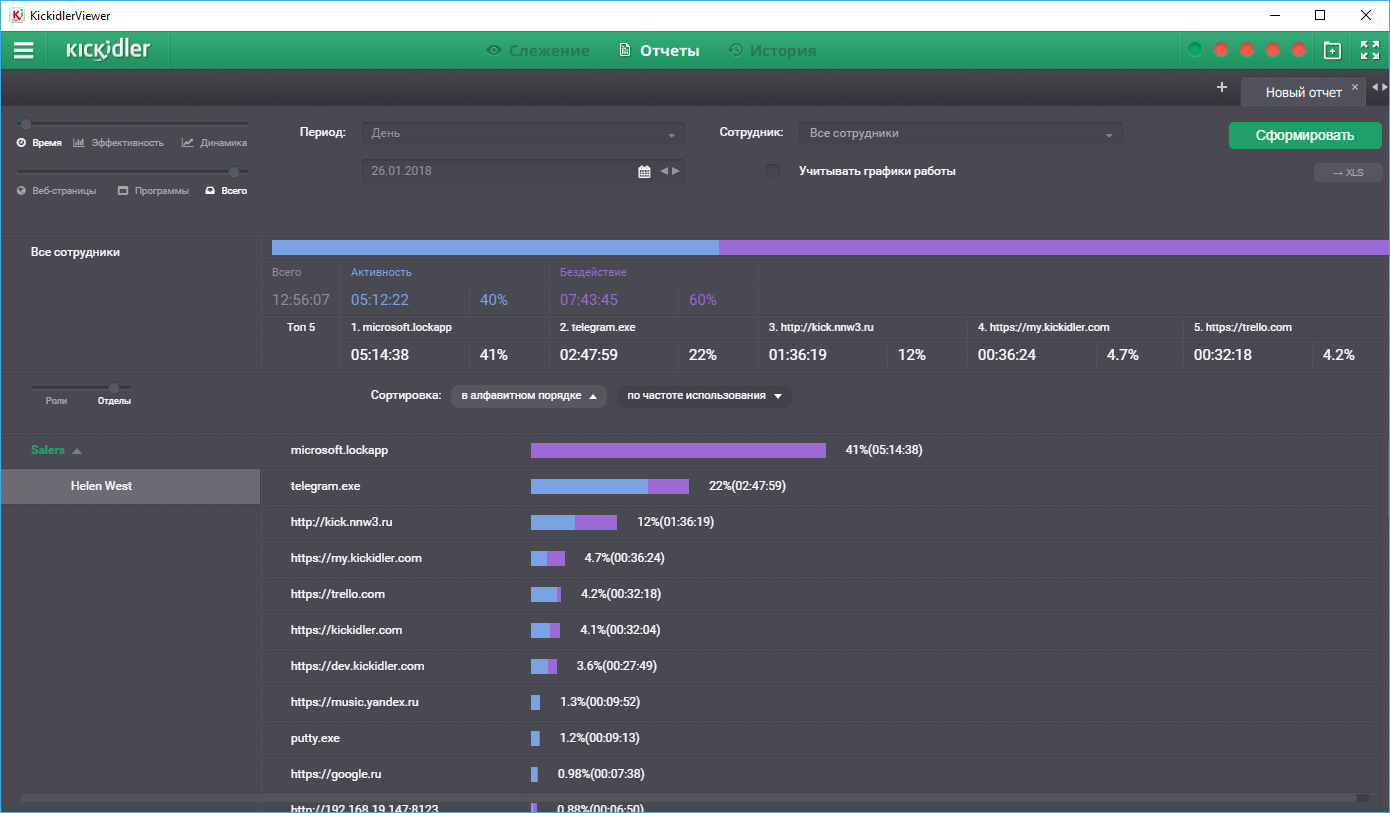Click the horizontal scrollbar at the bottom

click(x=688, y=798)
